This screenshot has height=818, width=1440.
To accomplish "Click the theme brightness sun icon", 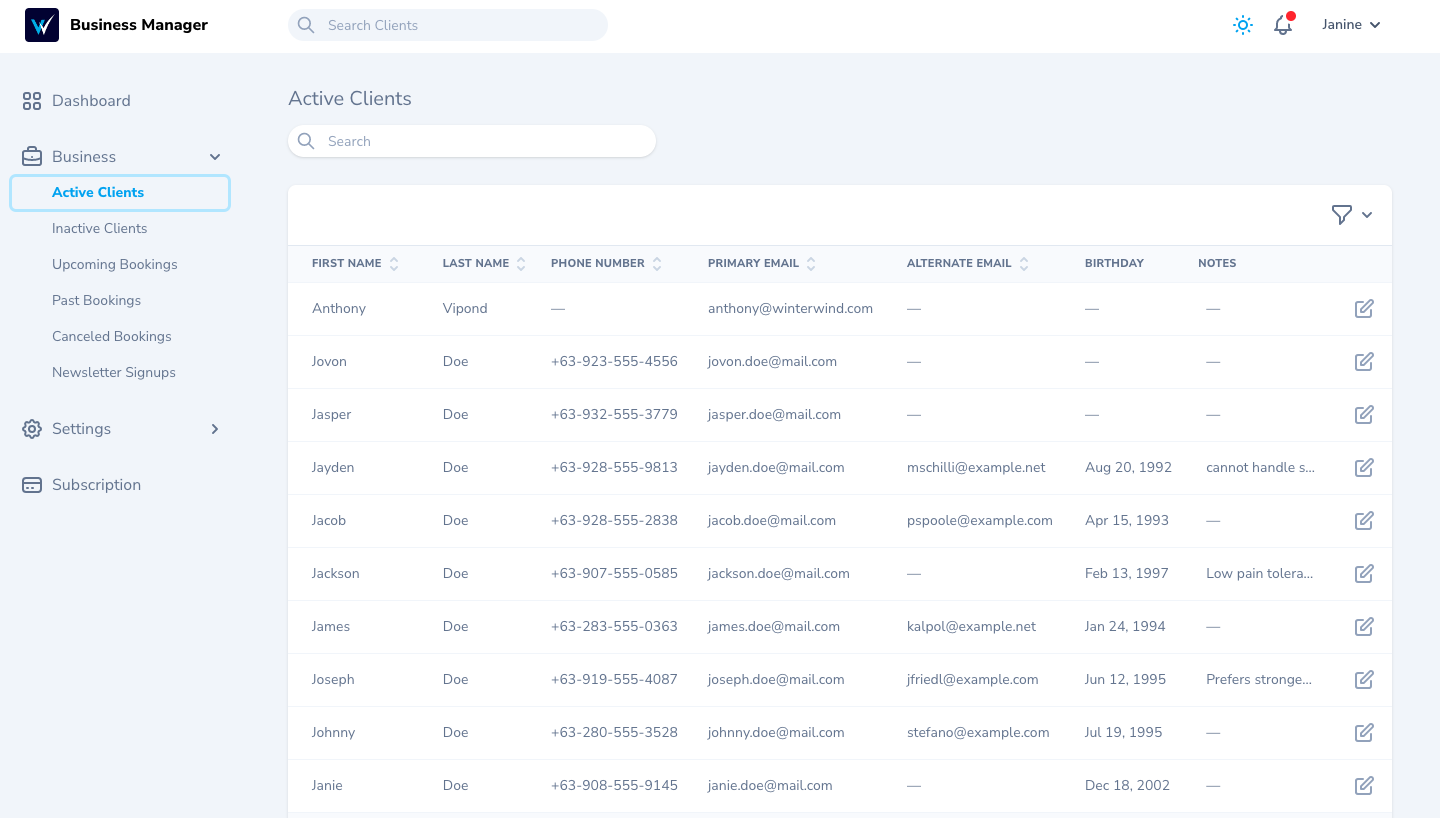I will [x=1242, y=25].
